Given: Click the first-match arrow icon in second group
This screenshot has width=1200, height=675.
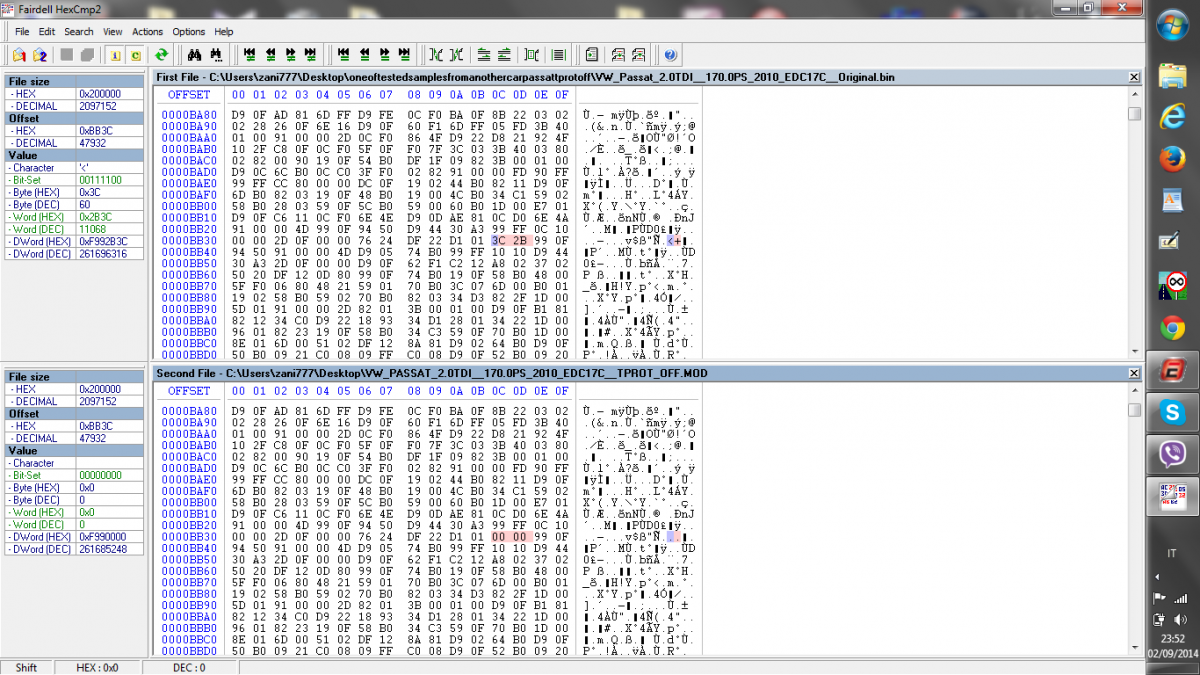Looking at the screenshot, I should click(344, 54).
